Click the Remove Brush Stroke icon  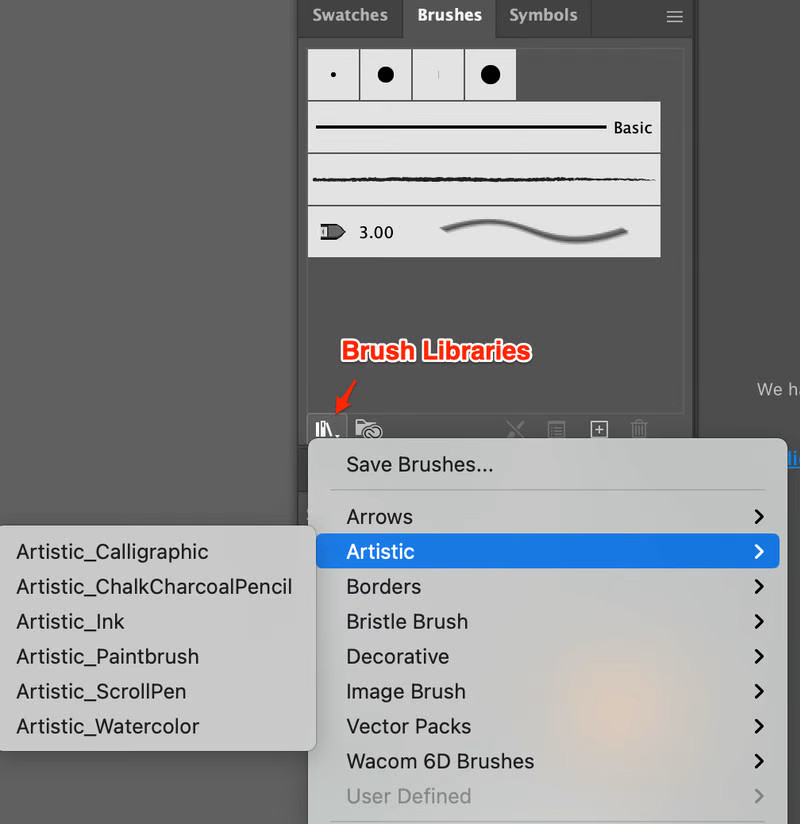[515, 430]
